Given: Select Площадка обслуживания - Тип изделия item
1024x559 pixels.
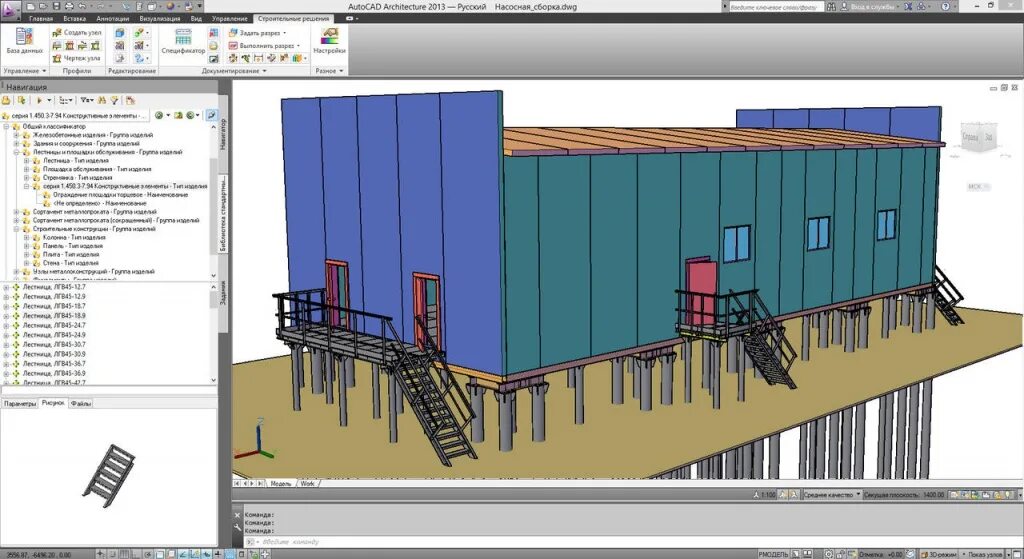Looking at the screenshot, I should coord(97,169).
